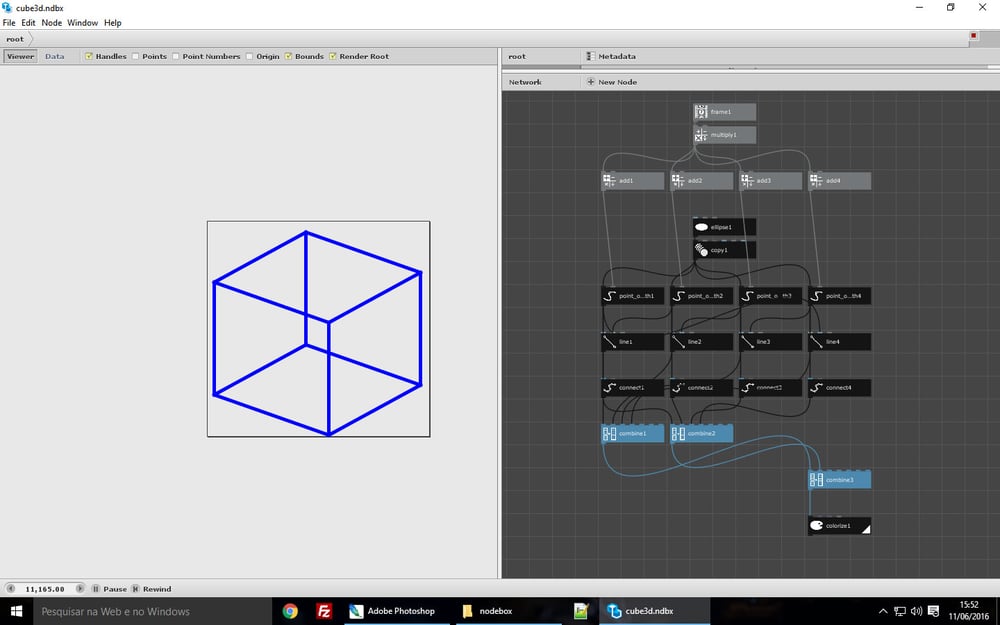
Task: Open the File menu
Action: pos(9,22)
